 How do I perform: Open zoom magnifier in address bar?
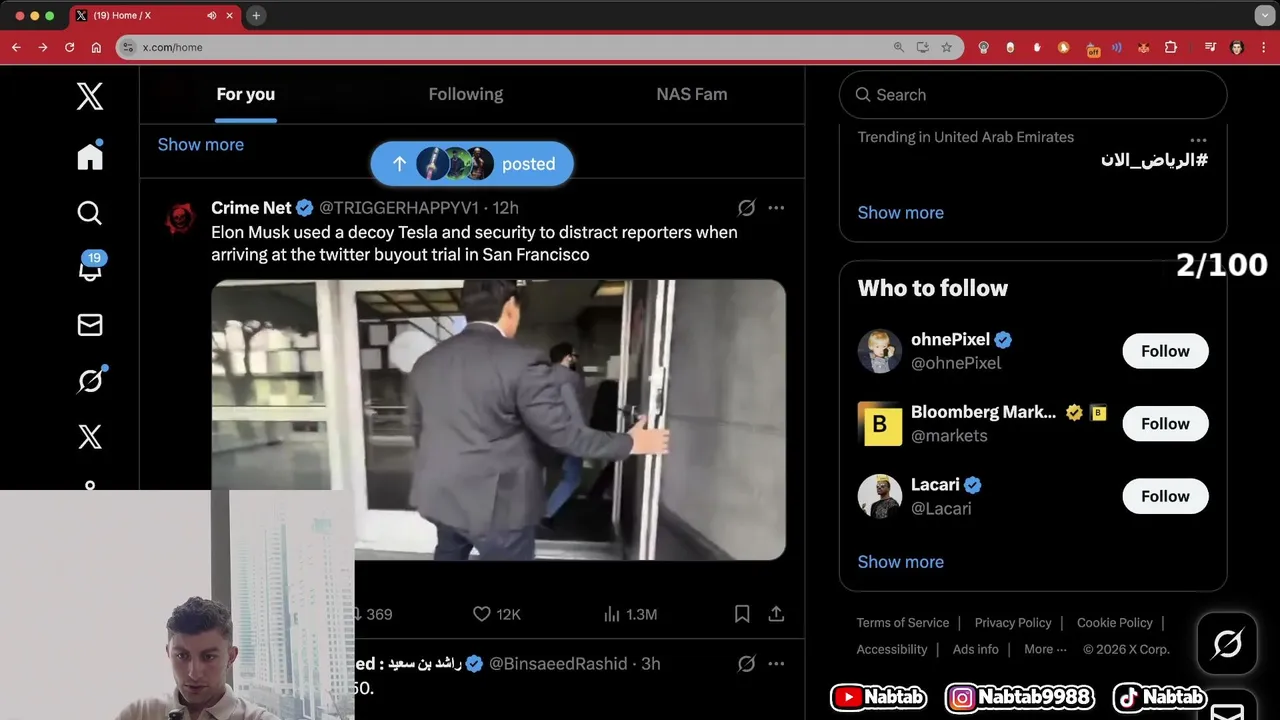tap(898, 47)
